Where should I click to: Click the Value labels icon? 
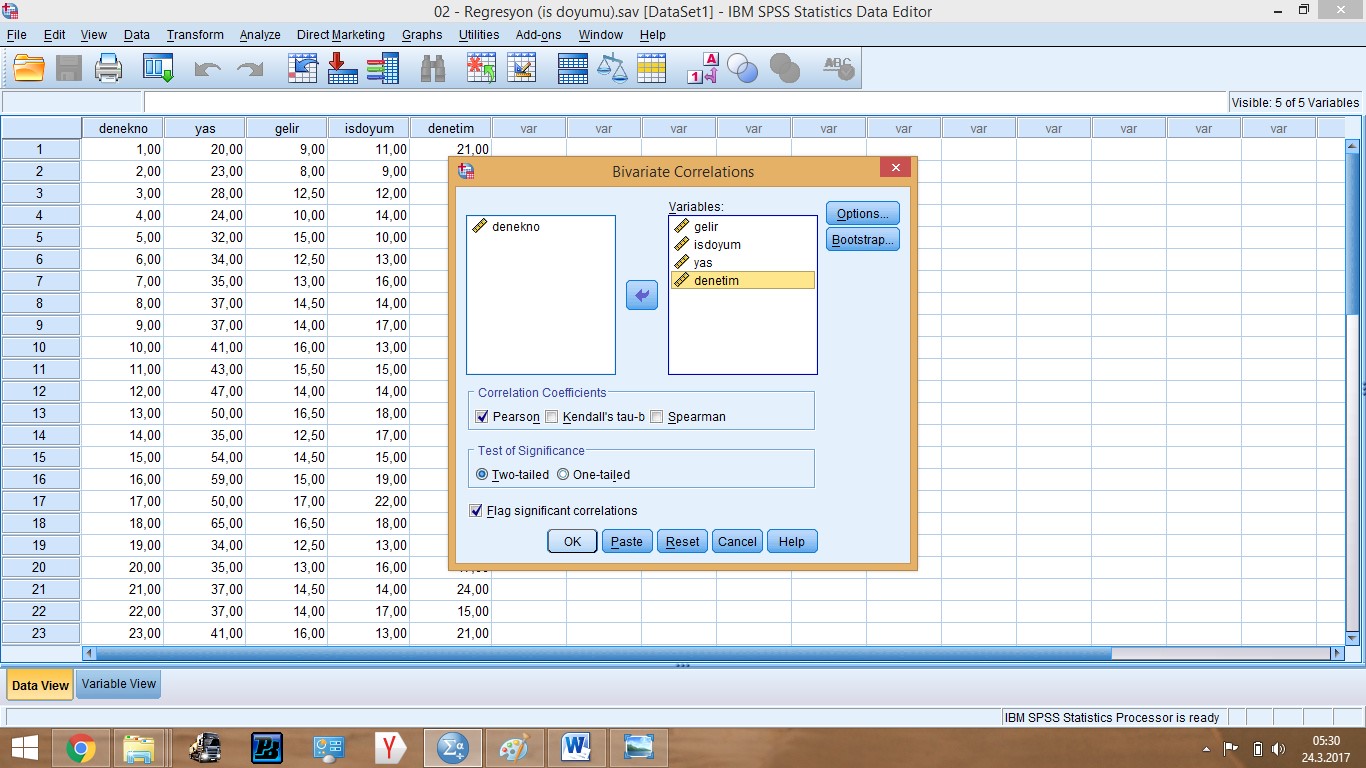coord(703,68)
